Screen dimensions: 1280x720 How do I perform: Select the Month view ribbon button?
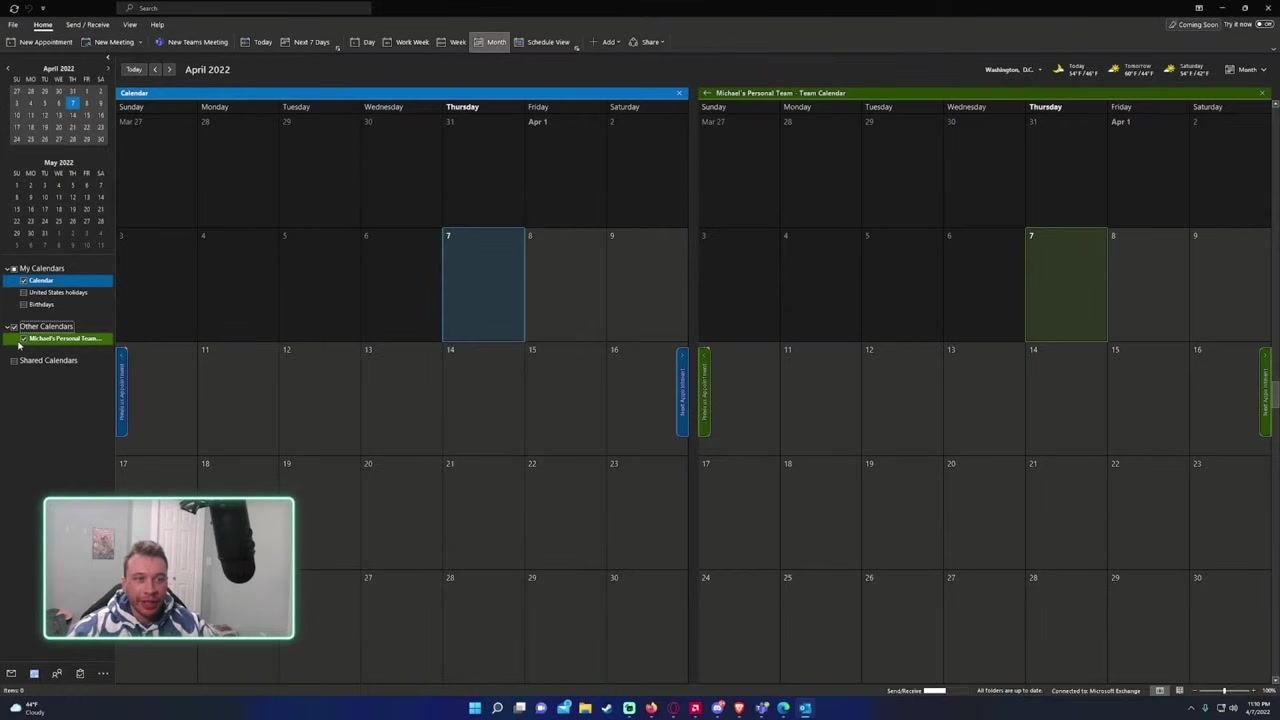coord(490,42)
